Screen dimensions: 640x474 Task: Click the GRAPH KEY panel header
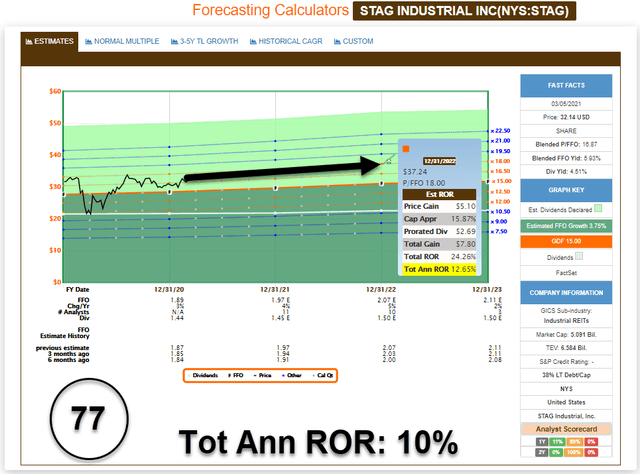click(x=566, y=190)
